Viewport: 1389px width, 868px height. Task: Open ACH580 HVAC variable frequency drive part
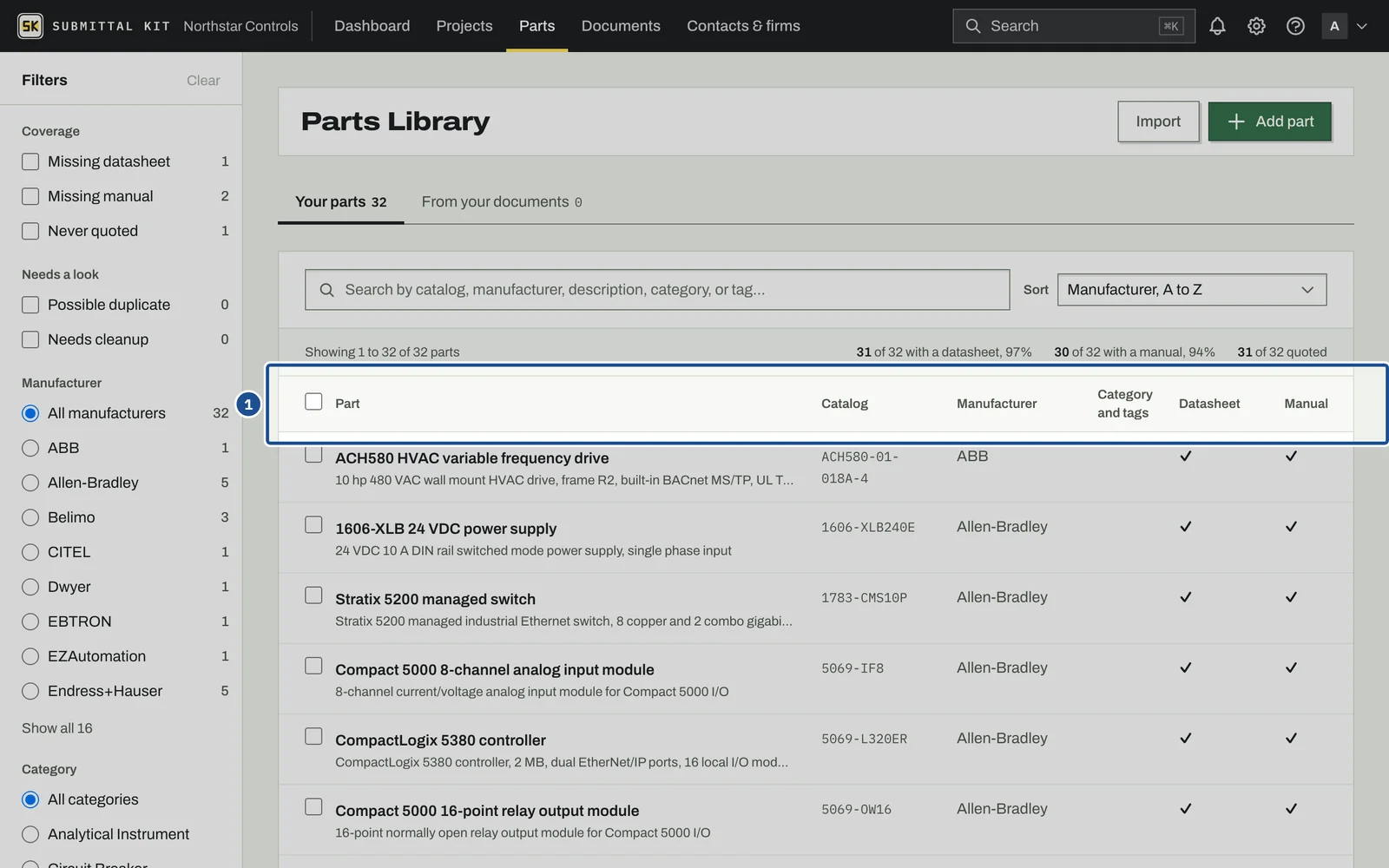471,458
